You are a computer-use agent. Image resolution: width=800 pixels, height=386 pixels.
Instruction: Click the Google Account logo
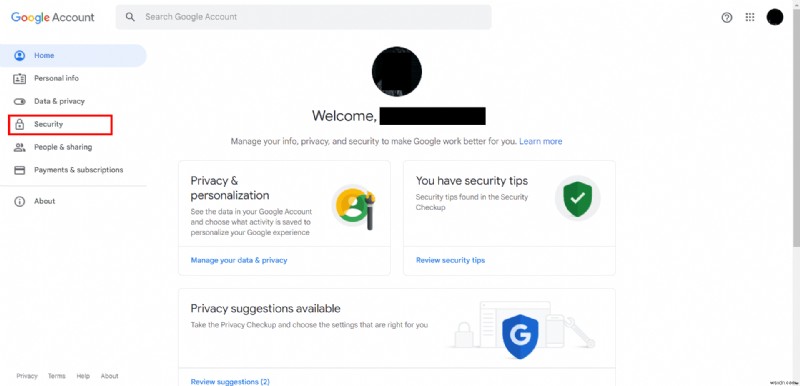53,17
